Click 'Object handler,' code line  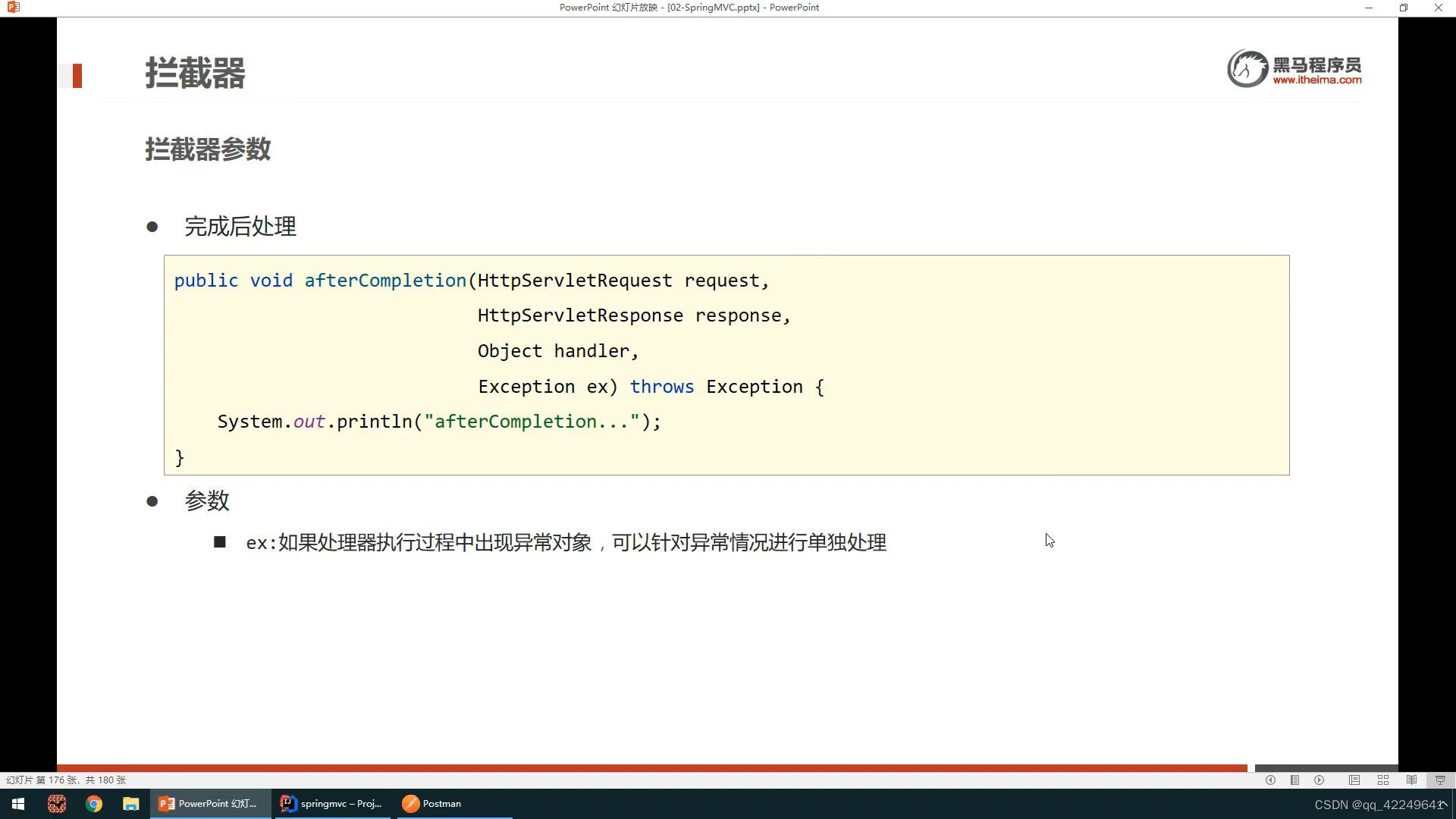tap(558, 351)
